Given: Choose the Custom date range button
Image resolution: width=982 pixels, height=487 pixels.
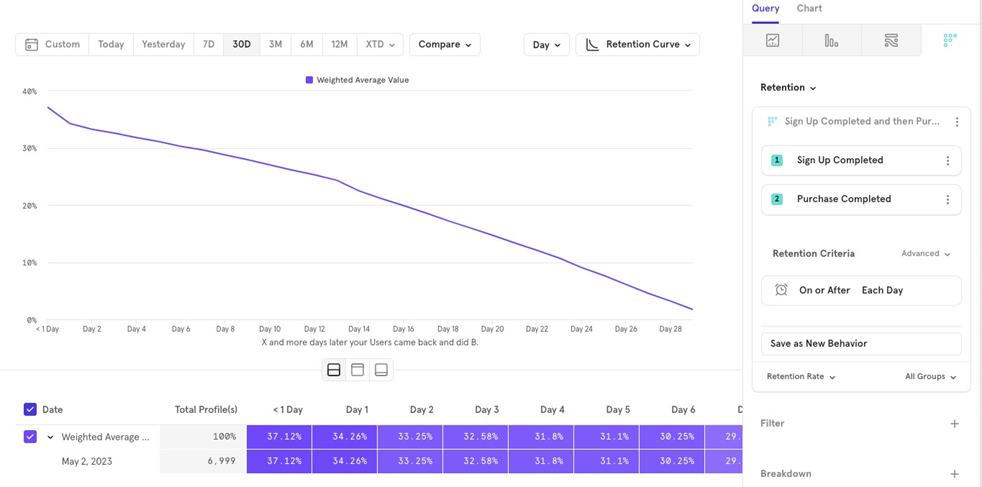Looking at the screenshot, I should pyautogui.click(x=52, y=45).
